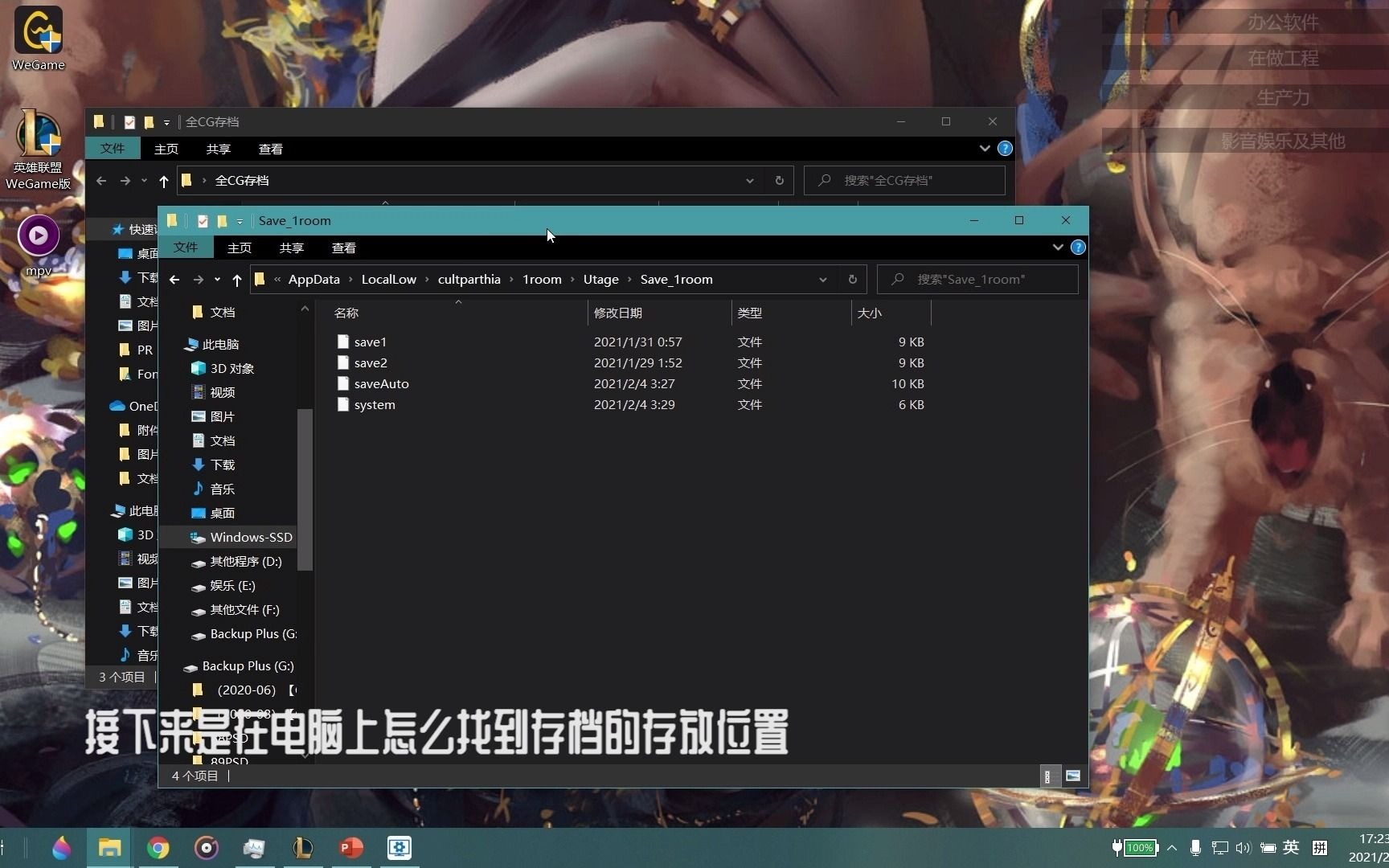
Task: Open 查看 tab in 全CG存档 window
Action: 271,149
